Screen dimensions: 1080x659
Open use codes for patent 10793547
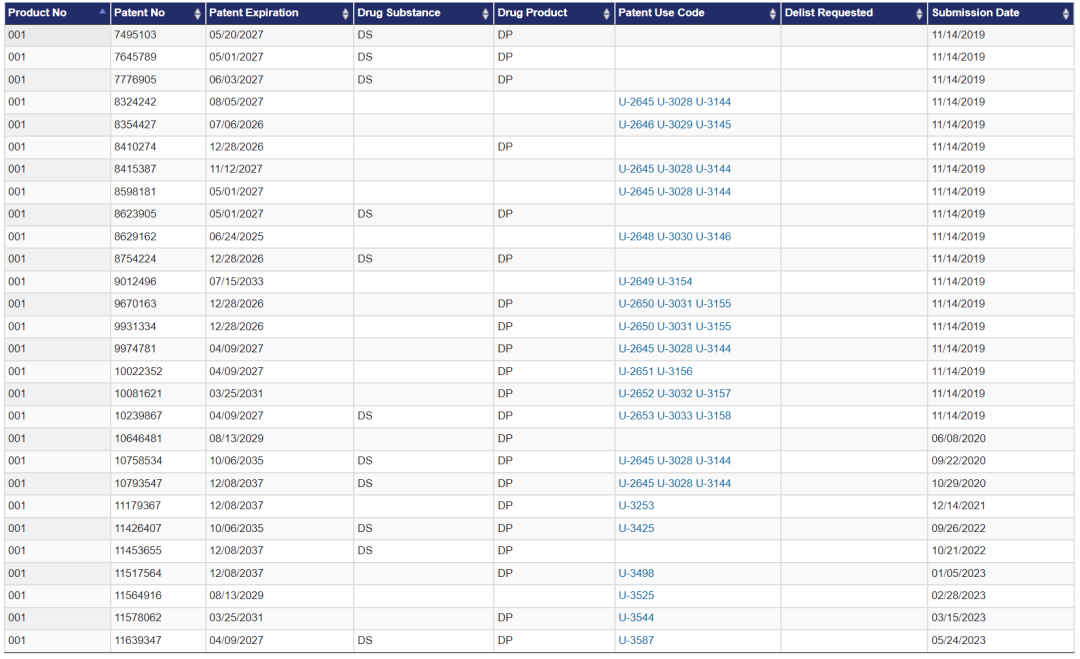point(674,483)
